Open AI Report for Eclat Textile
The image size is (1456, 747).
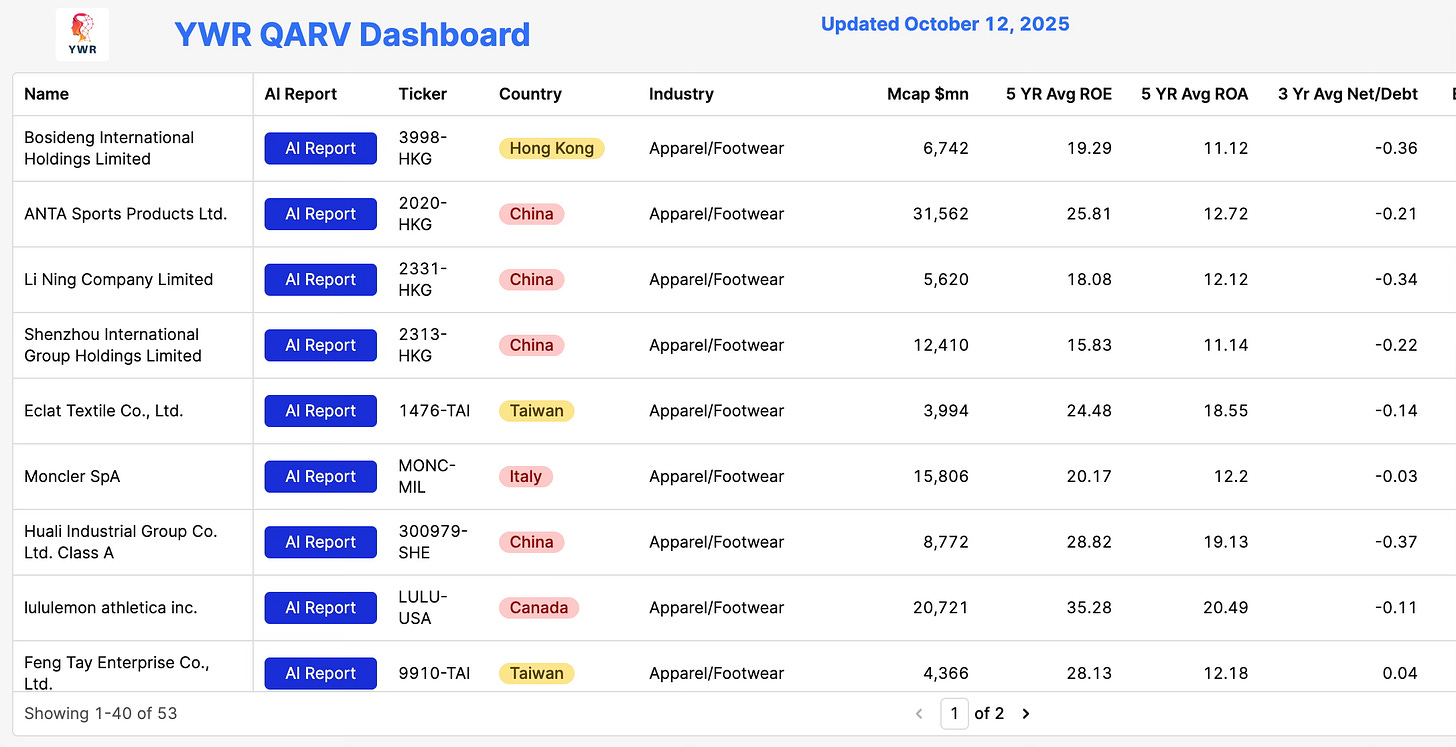pyautogui.click(x=320, y=411)
